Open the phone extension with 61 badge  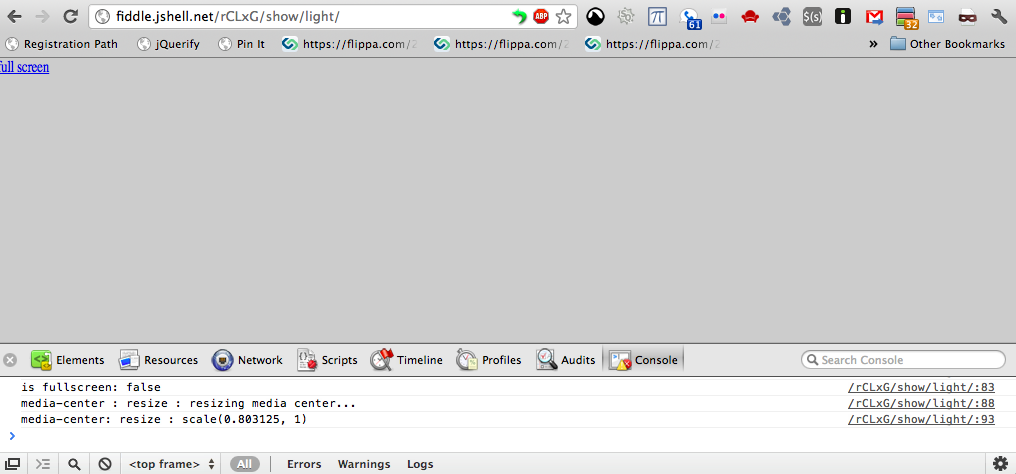pos(689,18)
